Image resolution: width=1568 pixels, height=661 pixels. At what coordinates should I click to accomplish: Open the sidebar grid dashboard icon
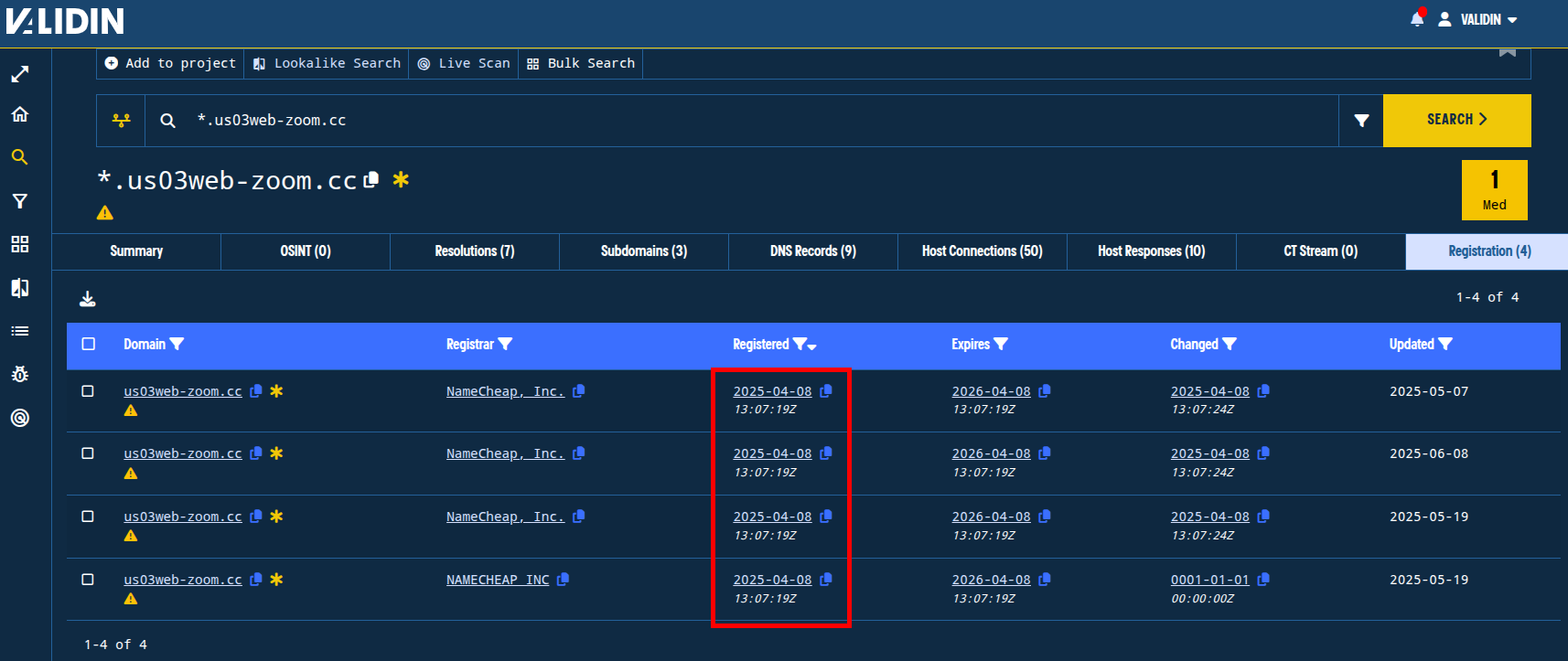[x=20, y=244]
